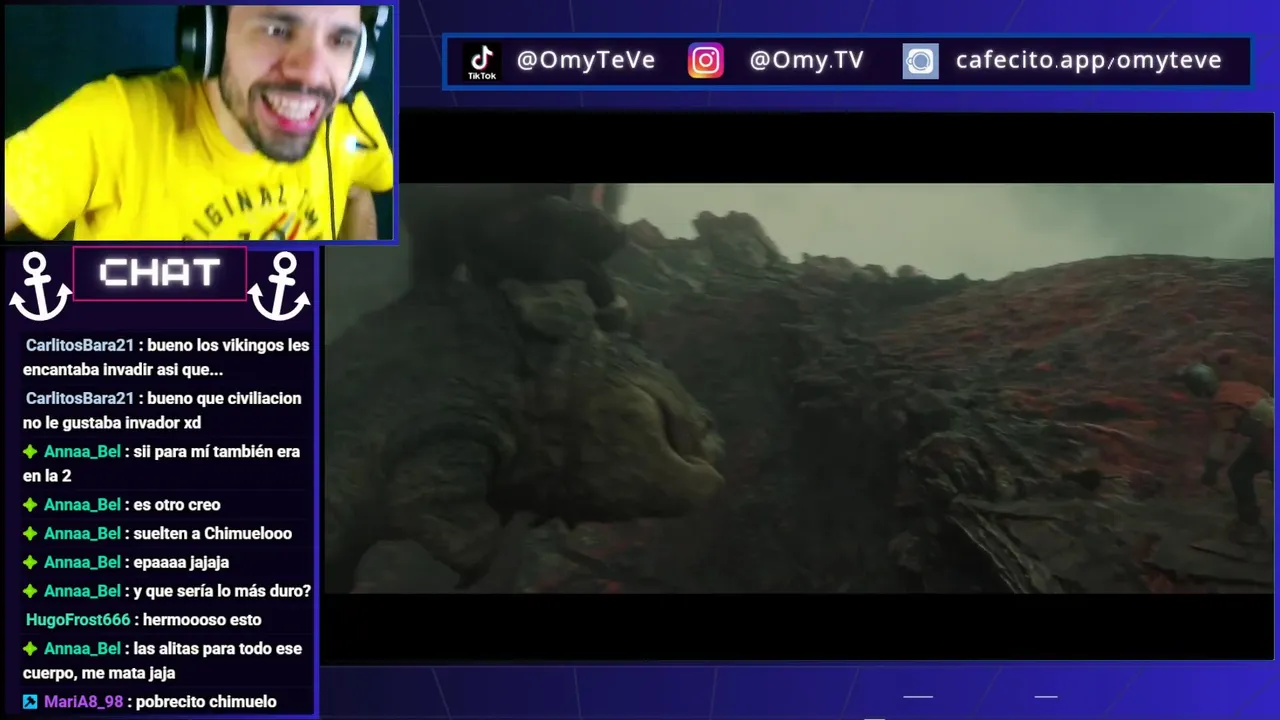Click green badge beside 'epaaaa jajaja'

[30, 563]
